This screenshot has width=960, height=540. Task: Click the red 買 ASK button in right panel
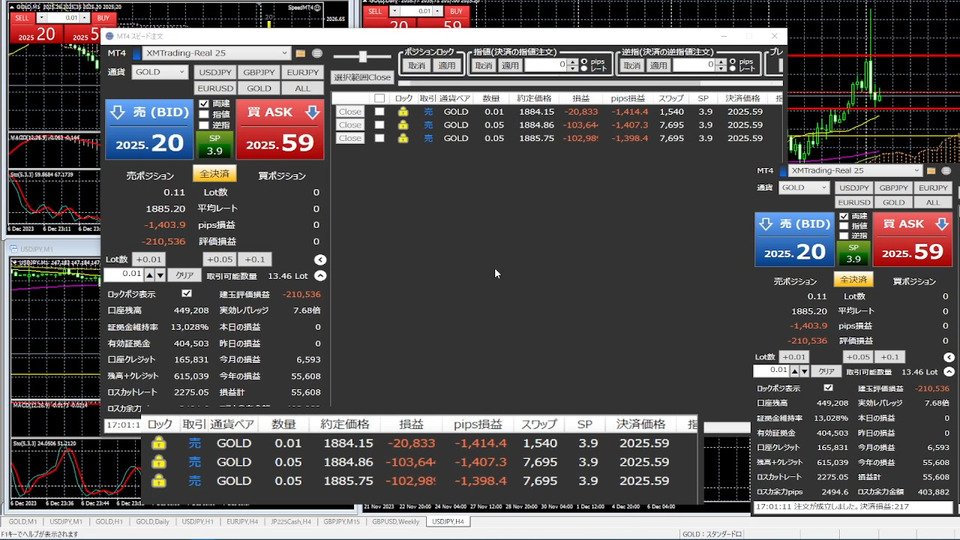pos(912,239)
